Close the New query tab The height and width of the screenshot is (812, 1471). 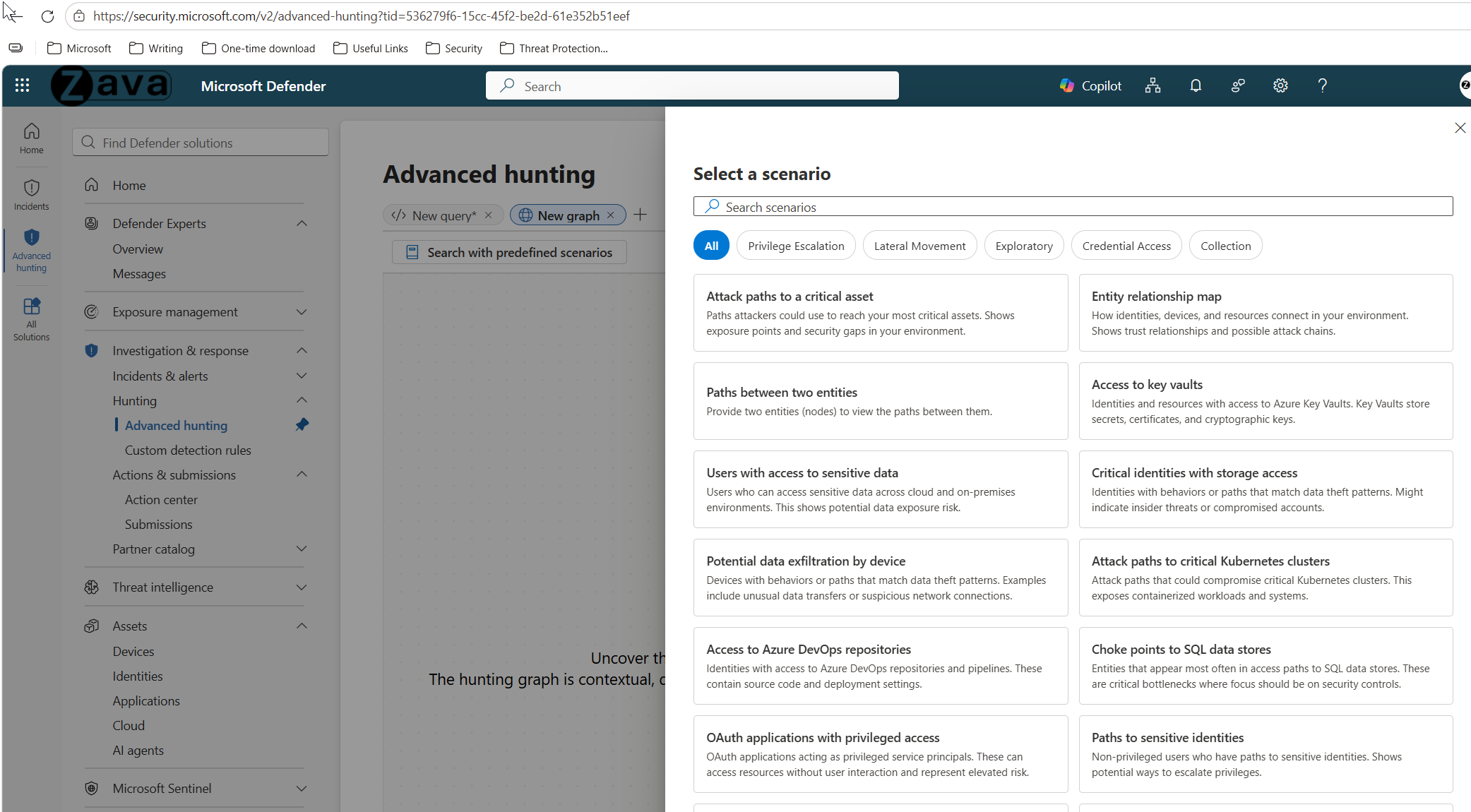tap(488, 215)
